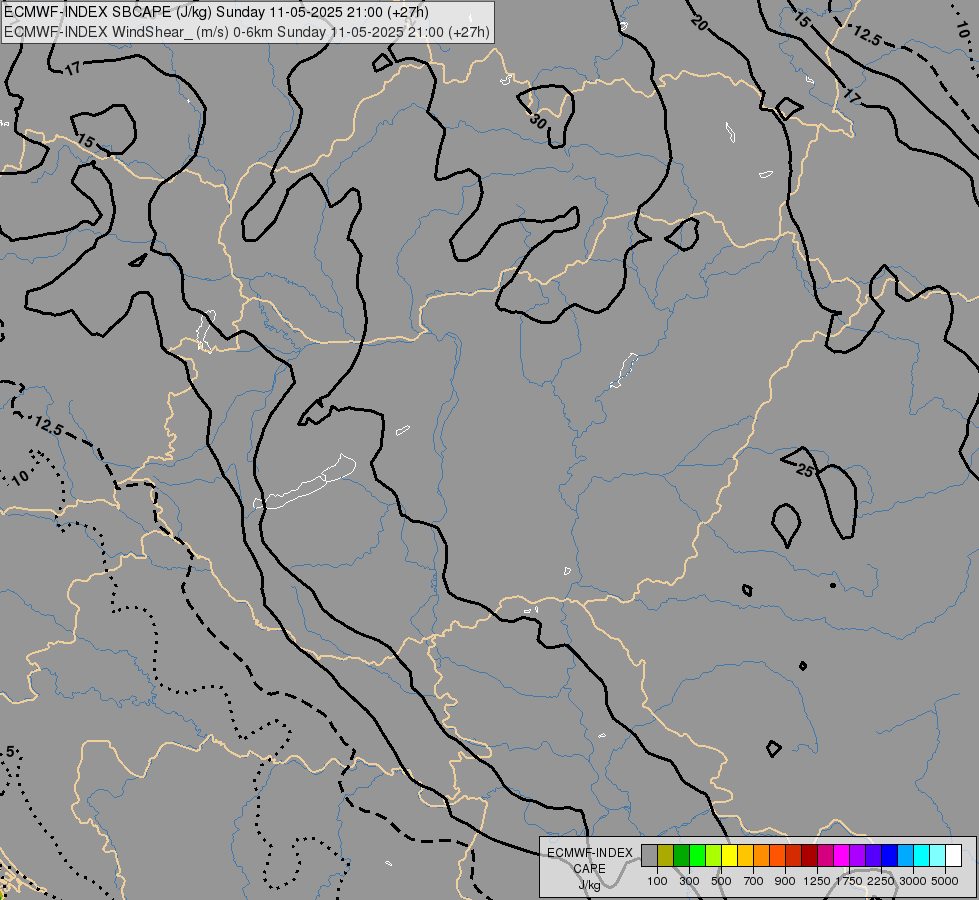Click the 20 contour label

pyautogui.click(x=699, y=24)
